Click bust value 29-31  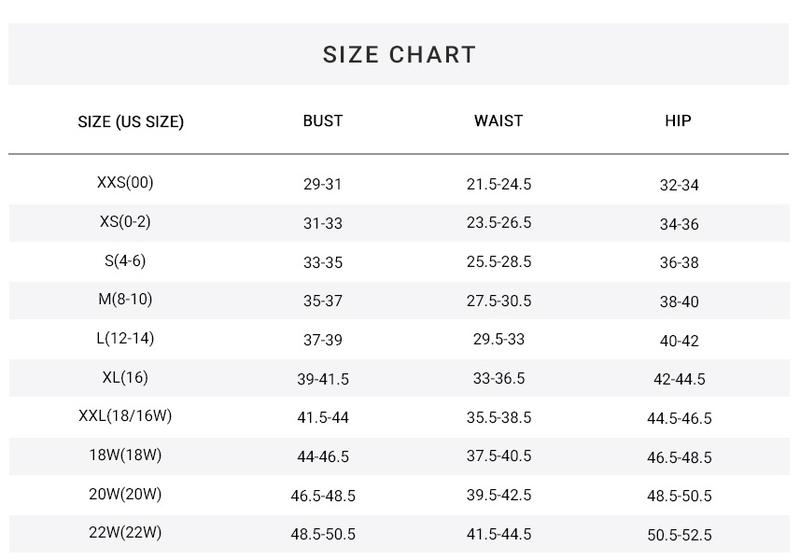click(322, 185)
